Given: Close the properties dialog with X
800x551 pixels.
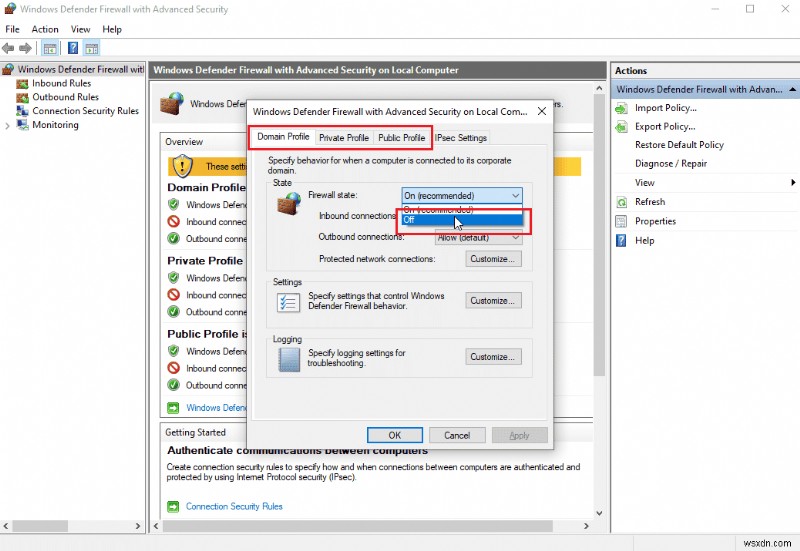Looking at the screenshot, I should 542,111.
